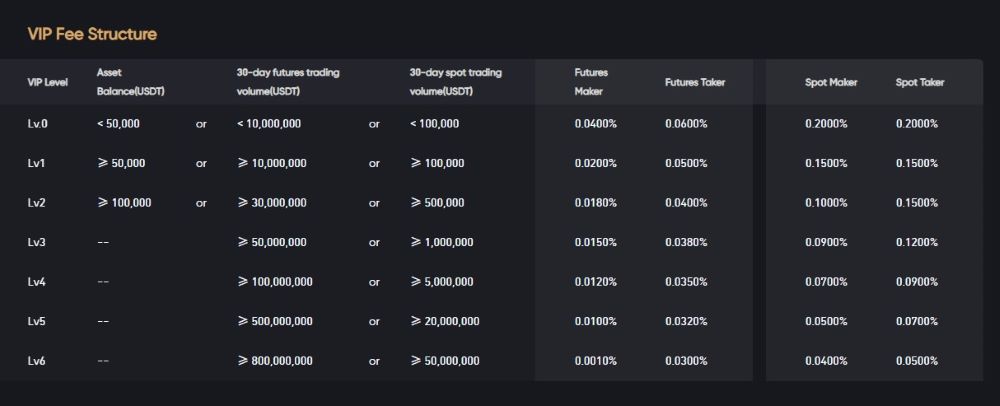Click the VIP Level column header

tap(48, 82)
